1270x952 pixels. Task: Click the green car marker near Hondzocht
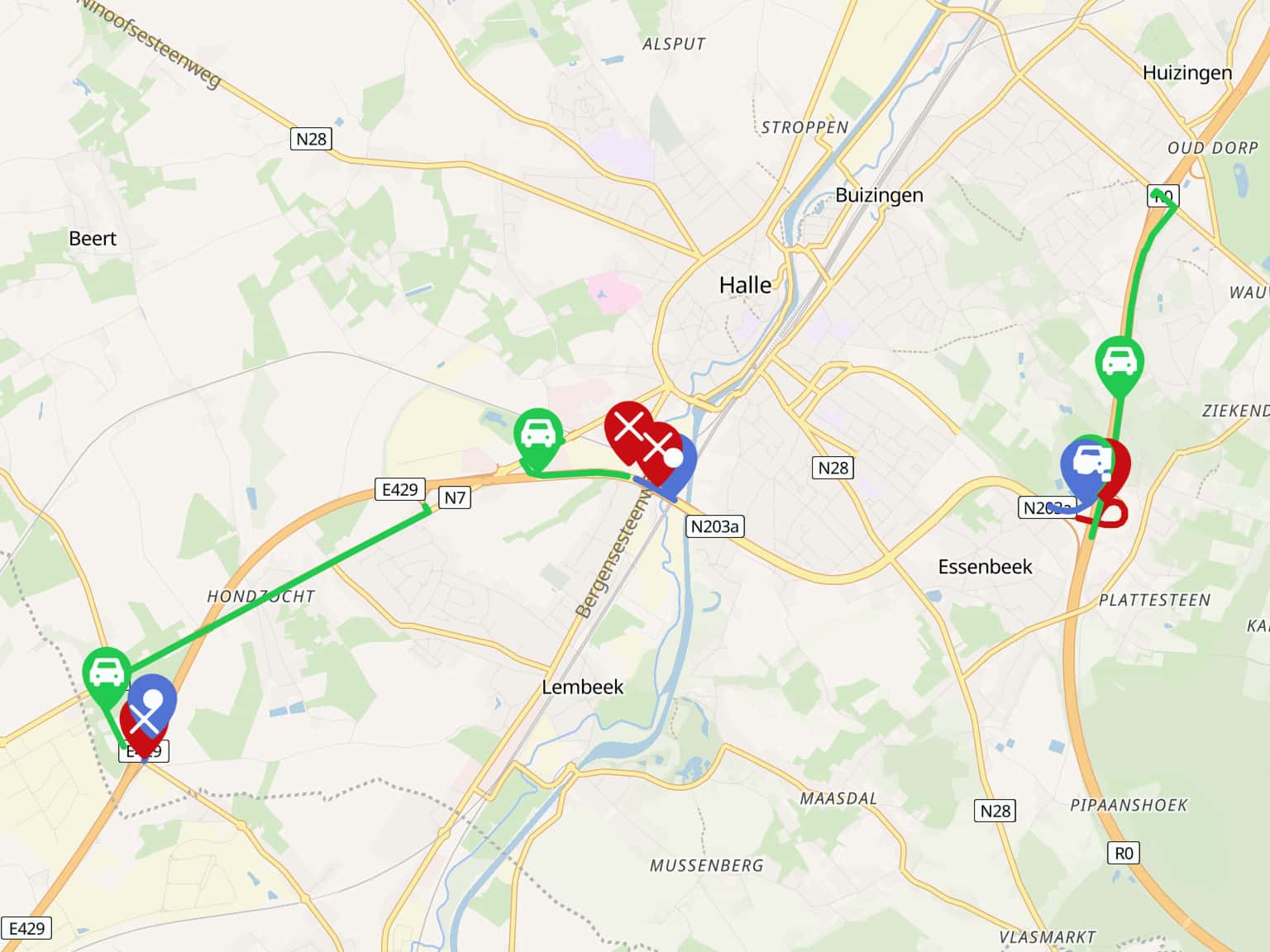(x=107, y=677)
